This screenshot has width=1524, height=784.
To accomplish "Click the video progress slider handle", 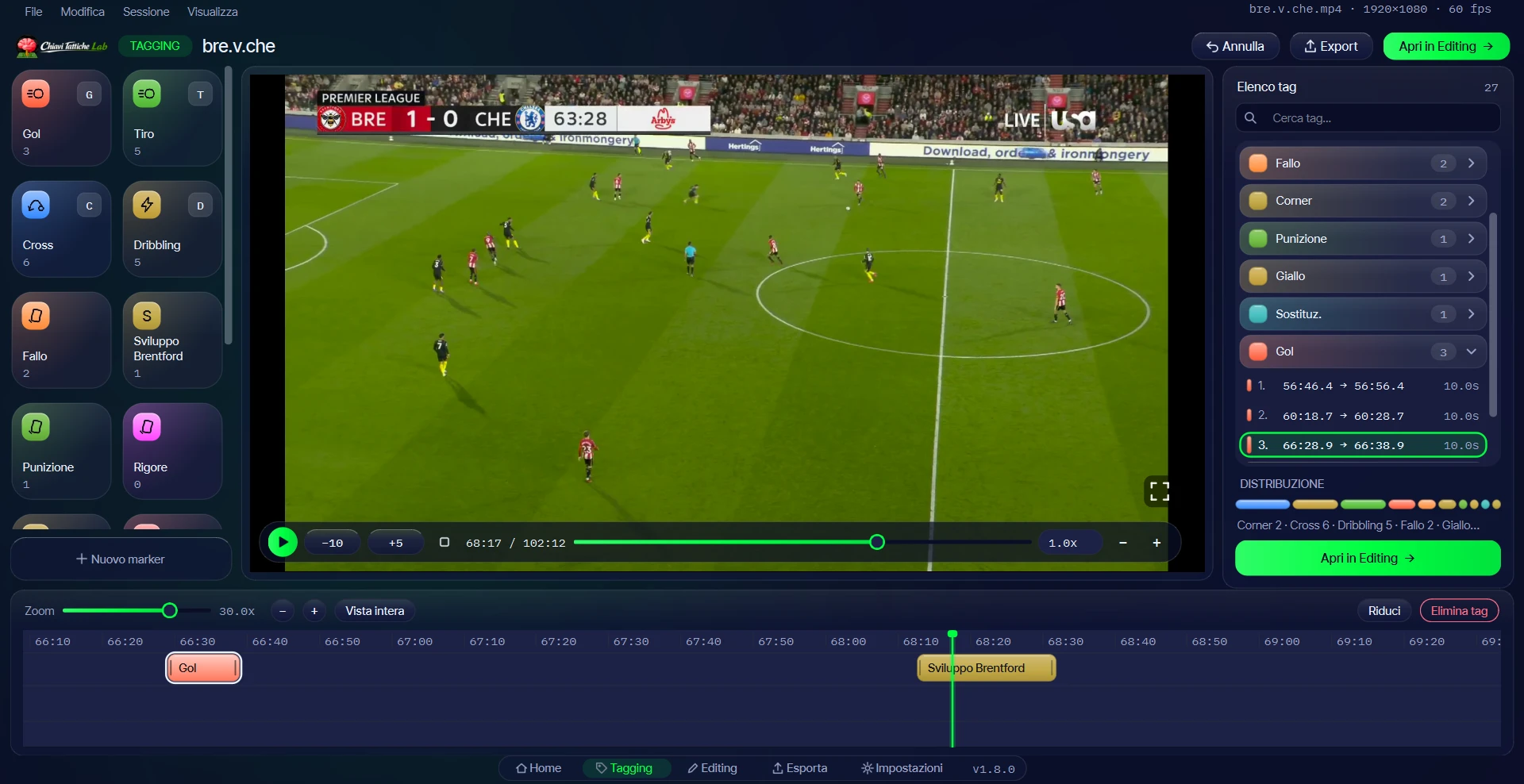I will click(877, 542).
